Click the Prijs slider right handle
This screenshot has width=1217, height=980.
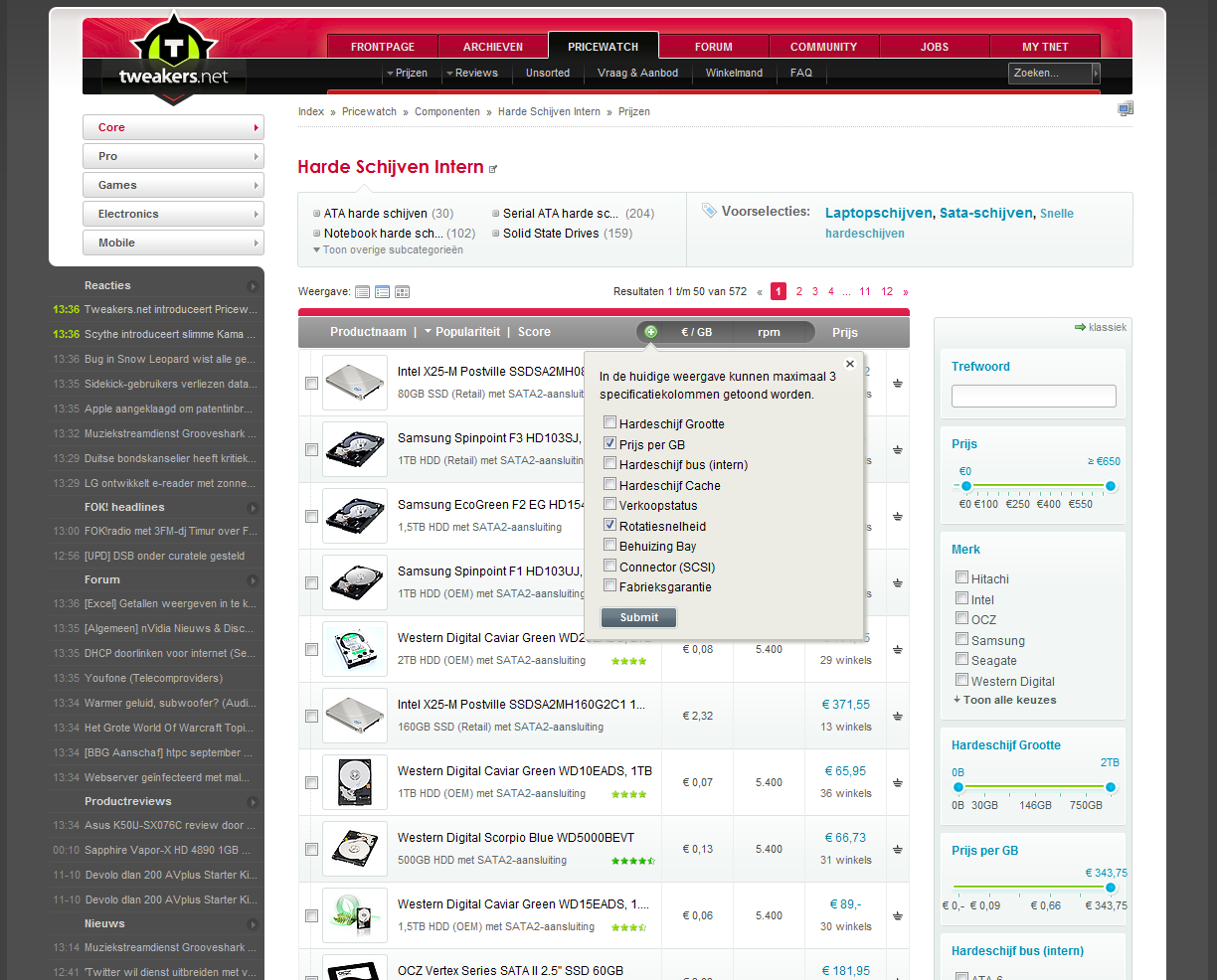click(1111, 486)
